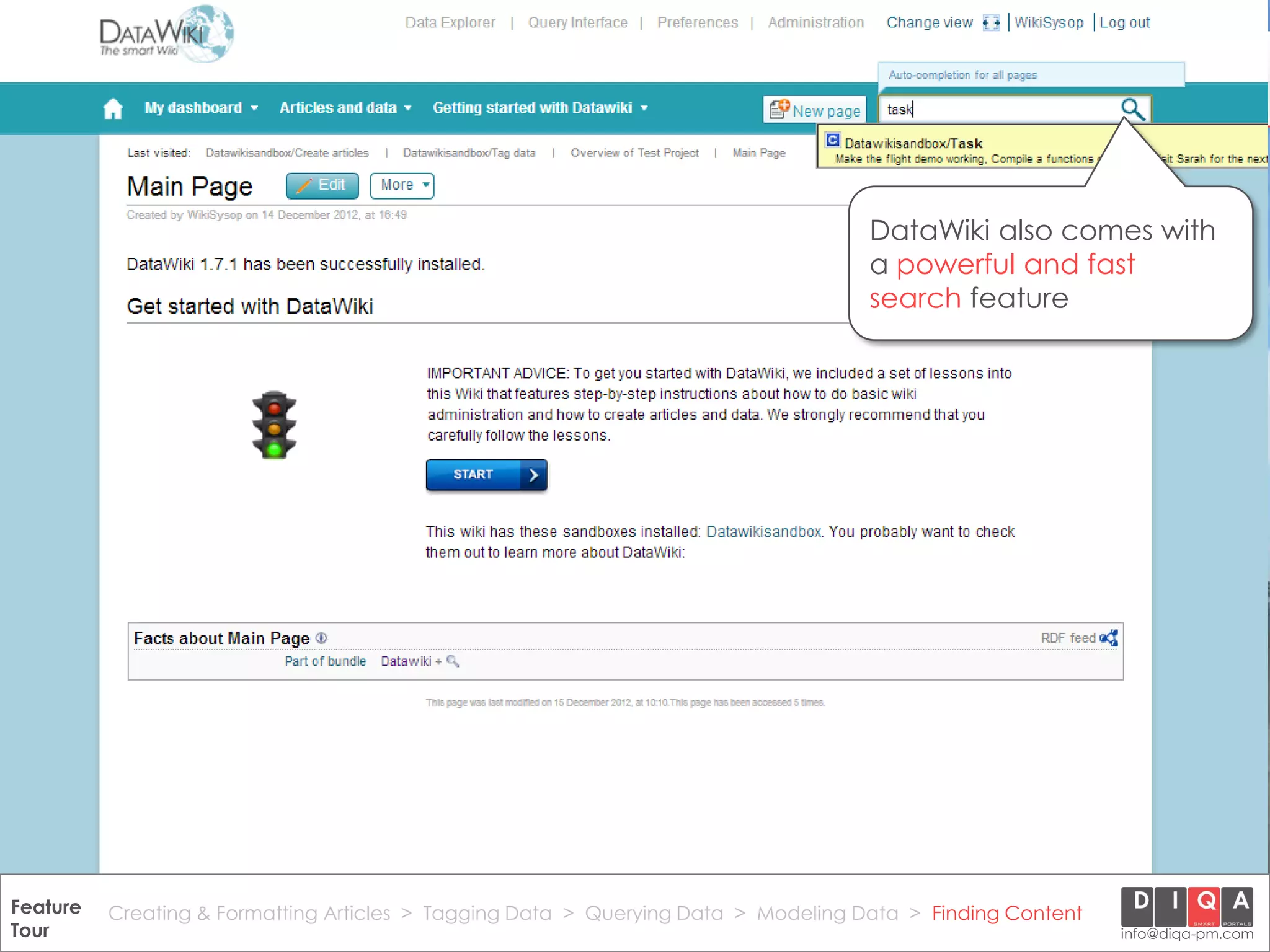Expand Getting started with Datawiki menu
The height and width of the screenshot is (952, 1270).
[540, 108]
